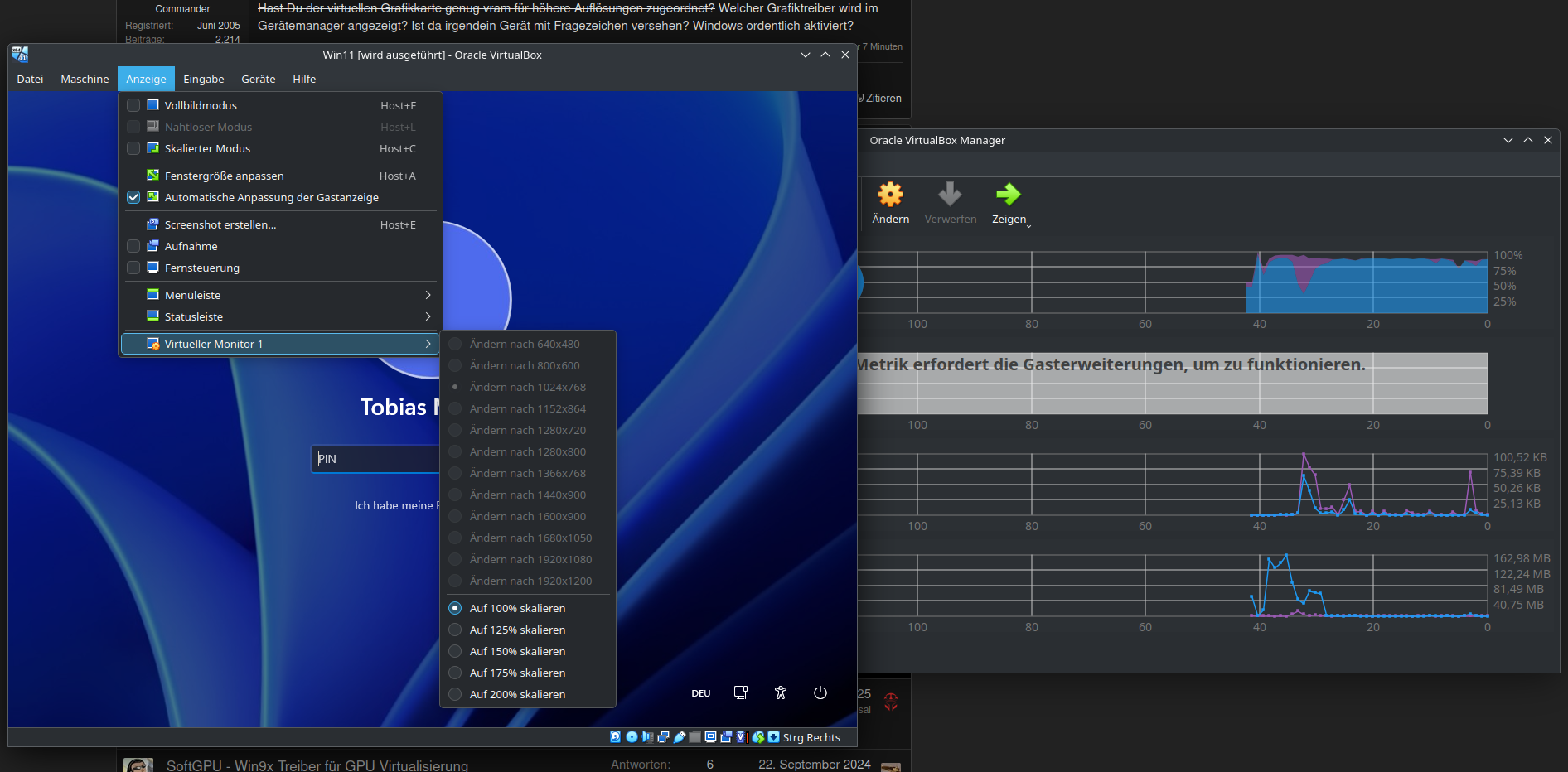Click the network rate graph with KB scale
This screenshot has width=1568, height=772.
[x=1173, y=485]
